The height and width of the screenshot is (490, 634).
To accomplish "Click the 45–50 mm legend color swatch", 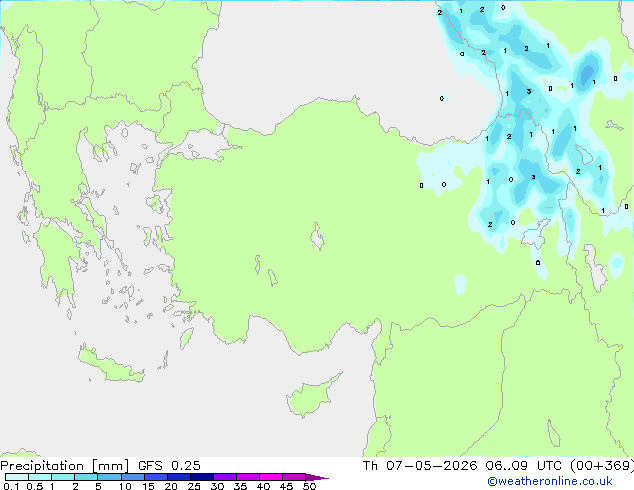I will pos(294,477).
